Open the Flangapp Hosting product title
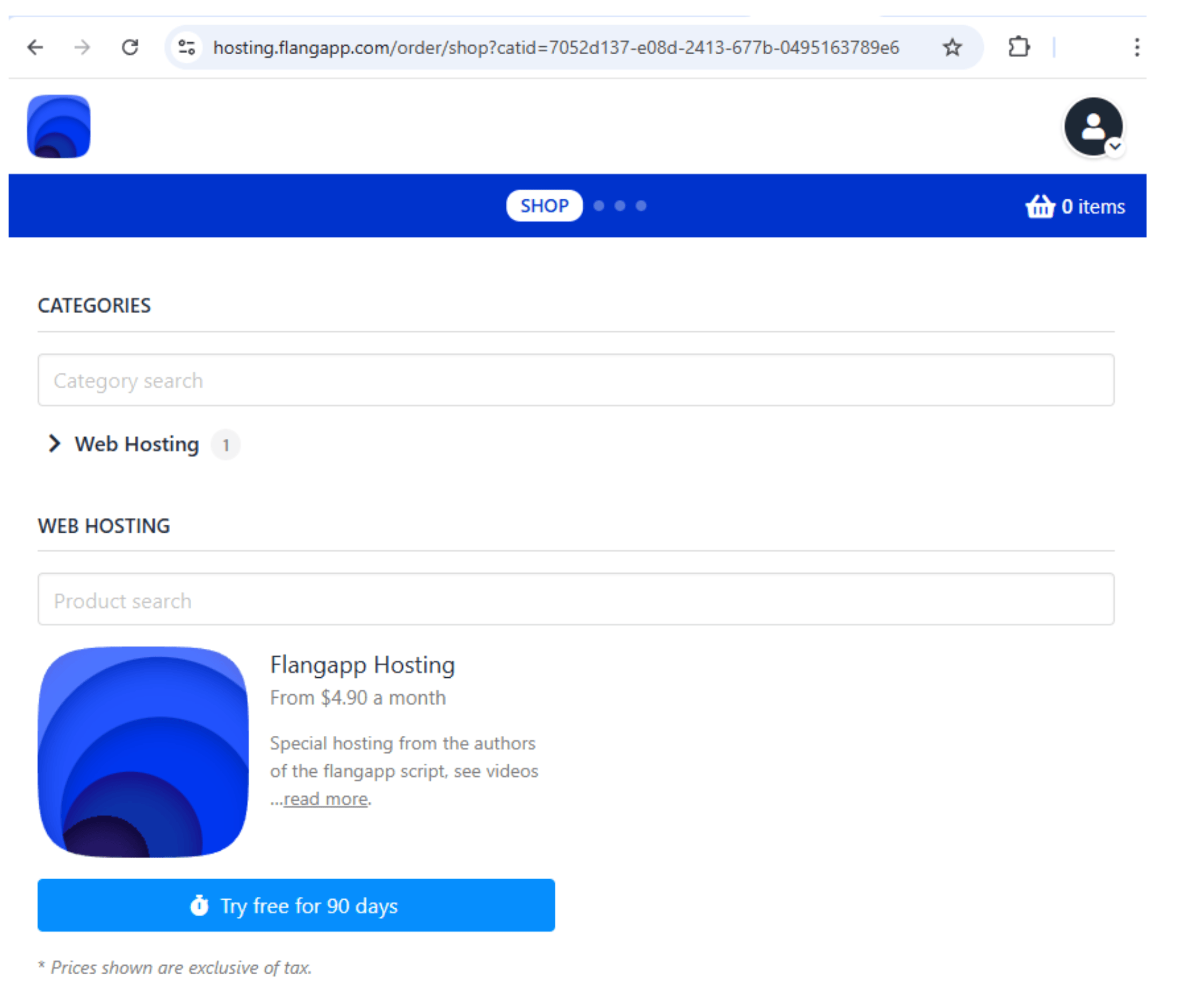Image resolution: width=1204 pixels, height=985 pixels. [x=362, y=665]
